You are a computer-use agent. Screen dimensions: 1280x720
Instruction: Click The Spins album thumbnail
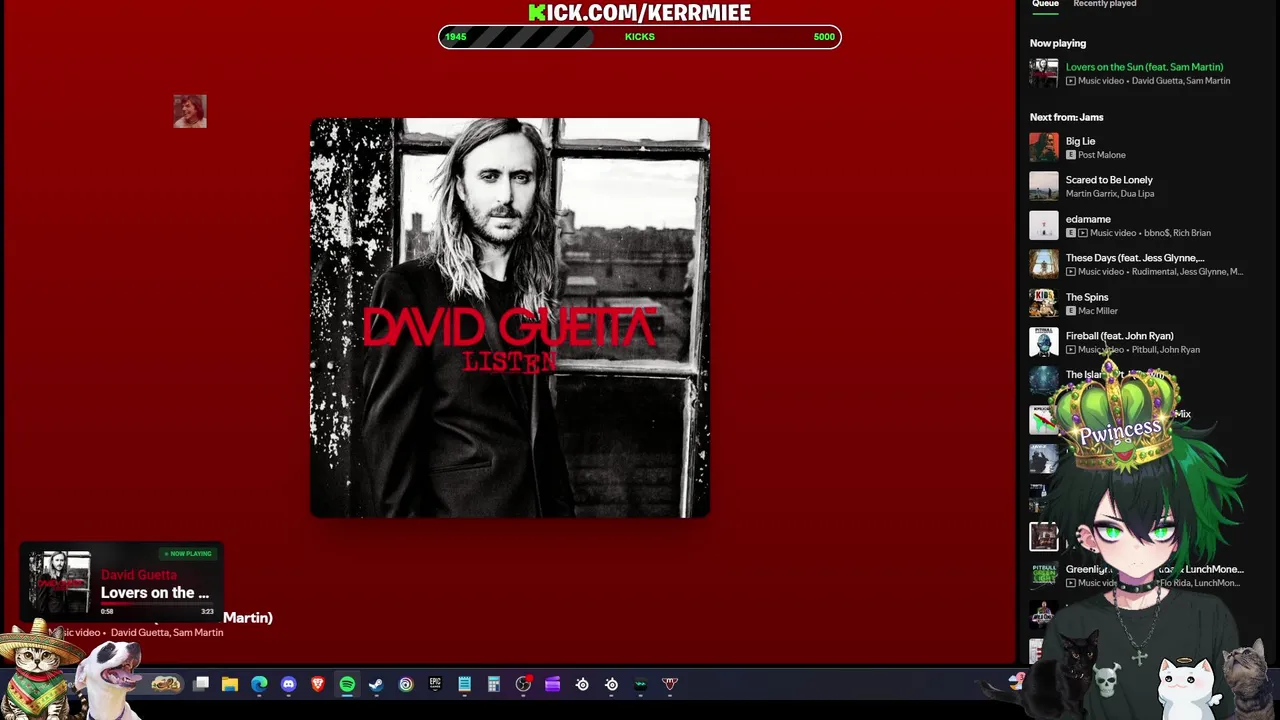(1044, 304)
